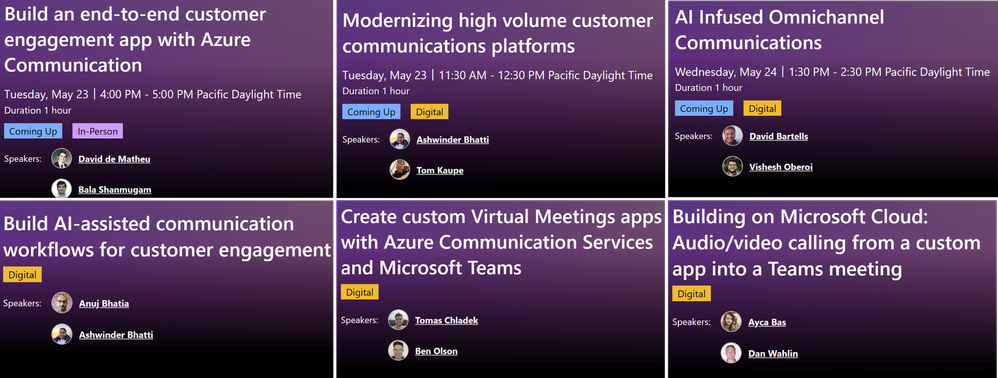Select the Digital tag on the AI Infused Omnichannel session
998x378 pixels.
(762, 108)
